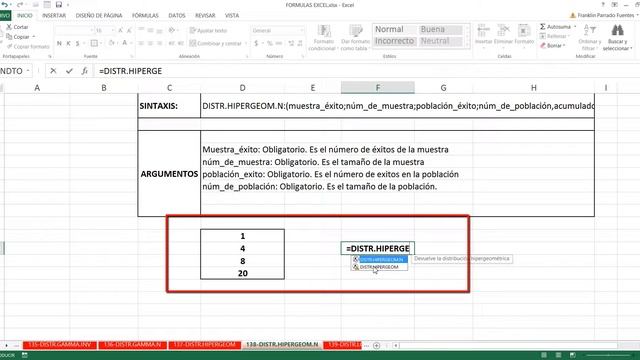Apply currency $ number format
Image resolution: width=640 pixels, height=360 pixels.
click(x=256, y=43)
